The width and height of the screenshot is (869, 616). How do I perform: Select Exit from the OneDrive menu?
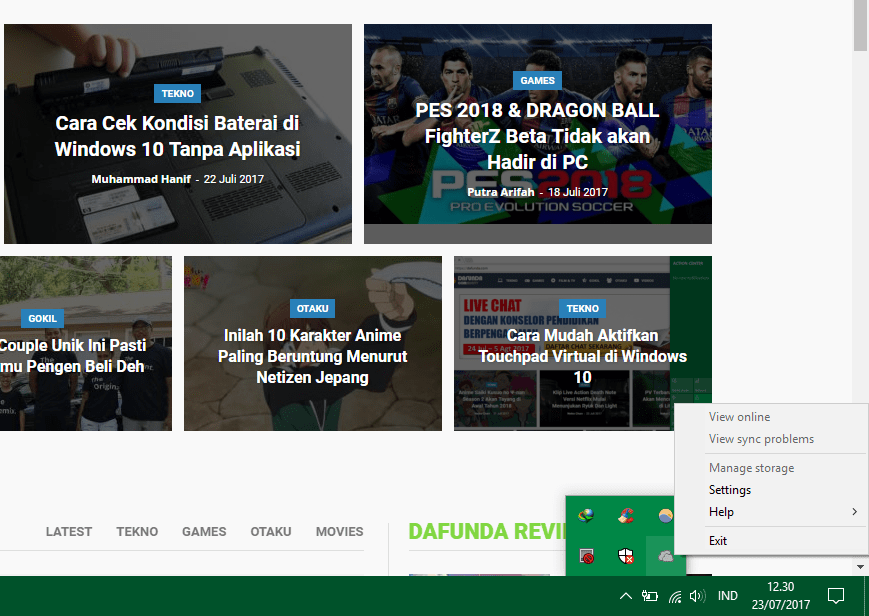pos(718,541)
